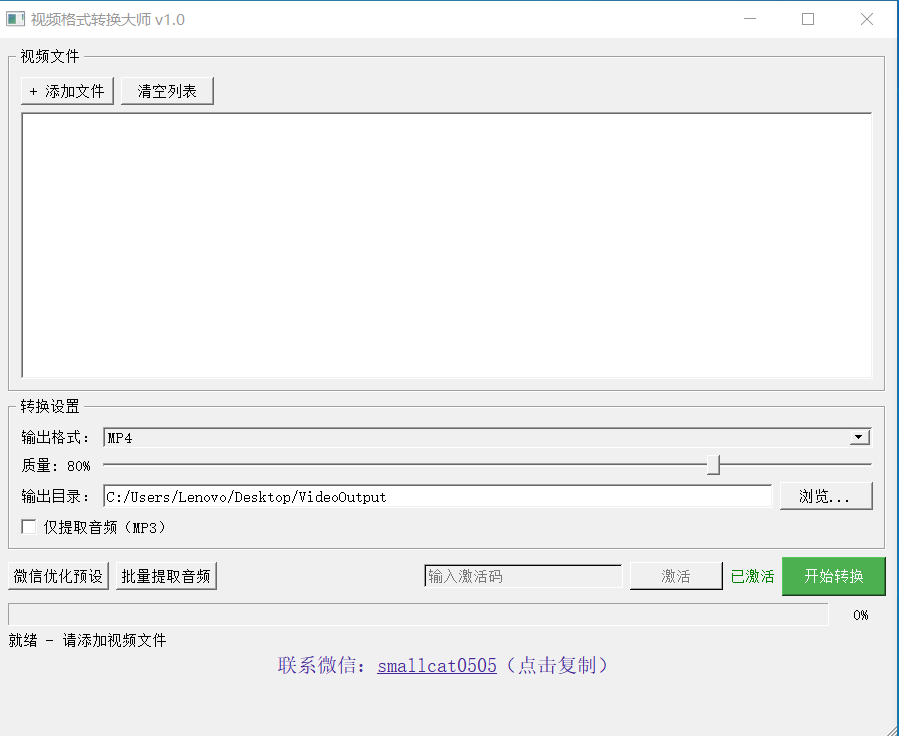899x736 pixels.
Task: Enable 仅提取音频 (MP3) checkbox
Action: click(x=29, y=527)
